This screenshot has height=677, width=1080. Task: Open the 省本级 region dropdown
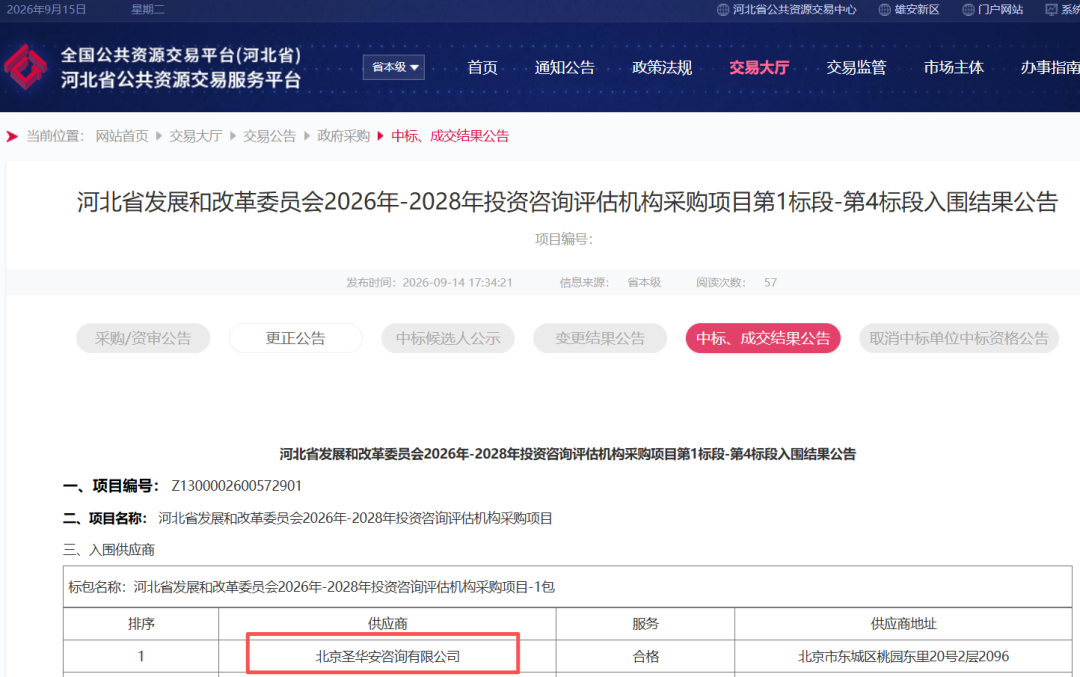pyautogui.click(x=394, y=67)
